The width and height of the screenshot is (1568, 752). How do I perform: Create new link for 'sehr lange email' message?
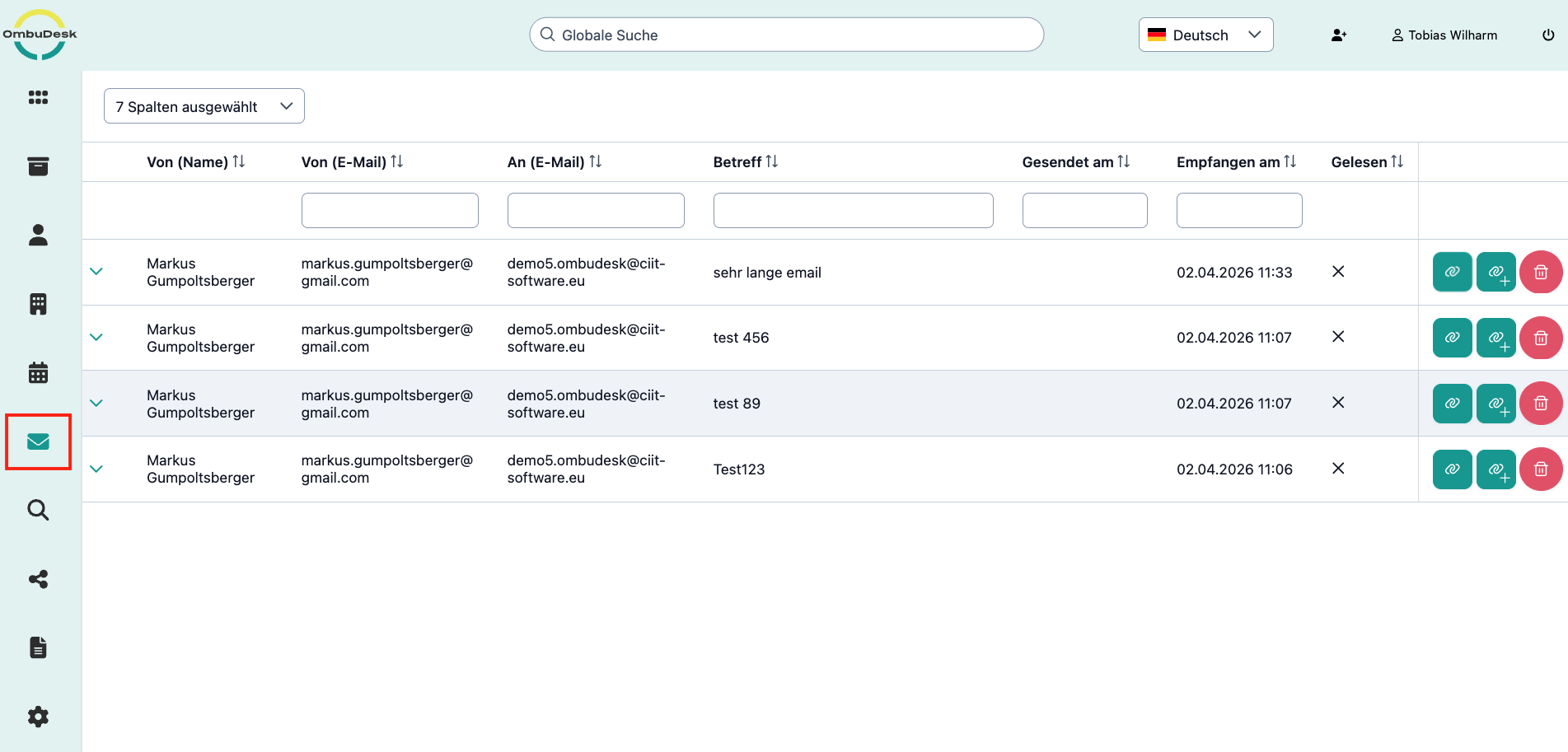click(x=1496, y=272)
